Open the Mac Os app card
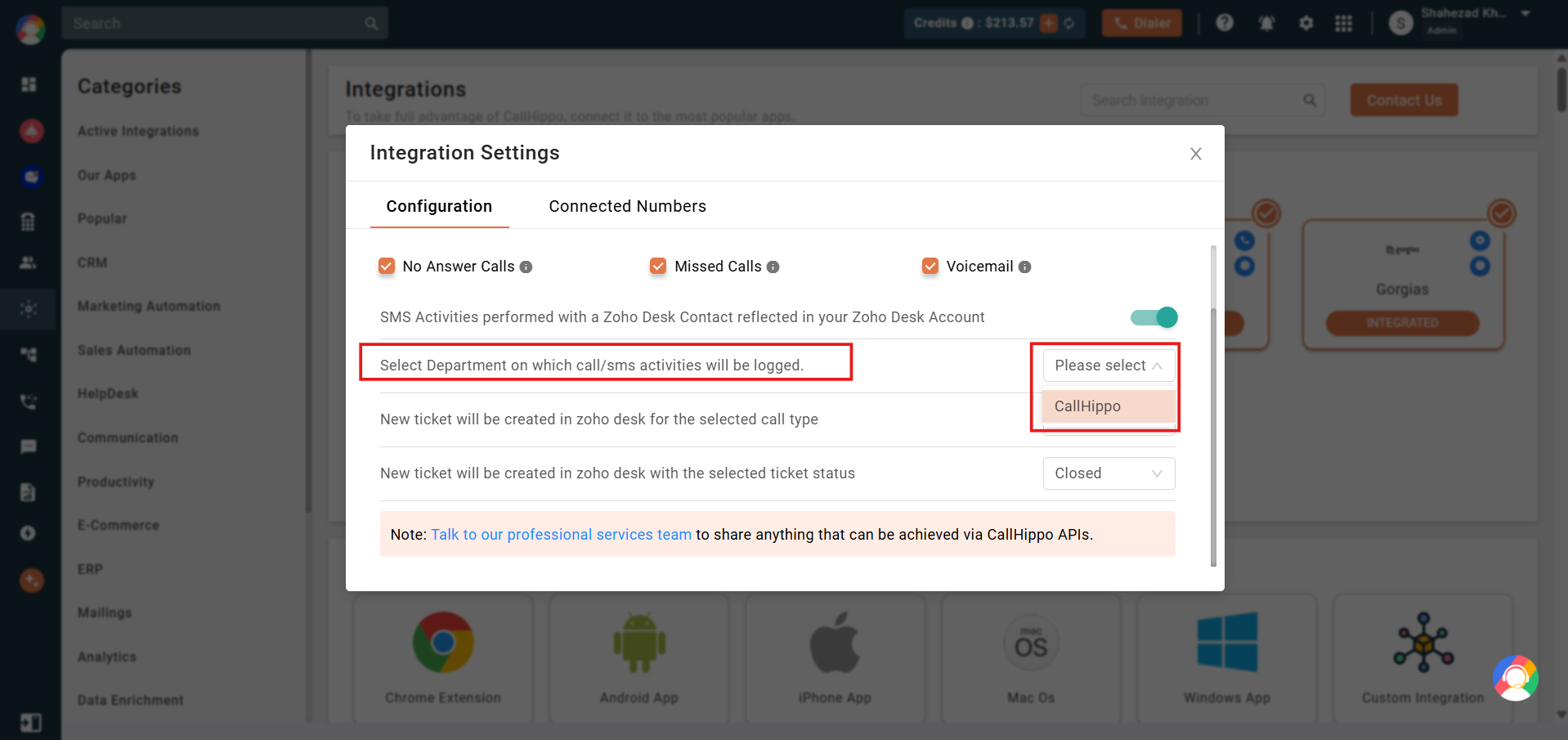1568x740 pixels. pyautogui.click(x=1031, y=658)
